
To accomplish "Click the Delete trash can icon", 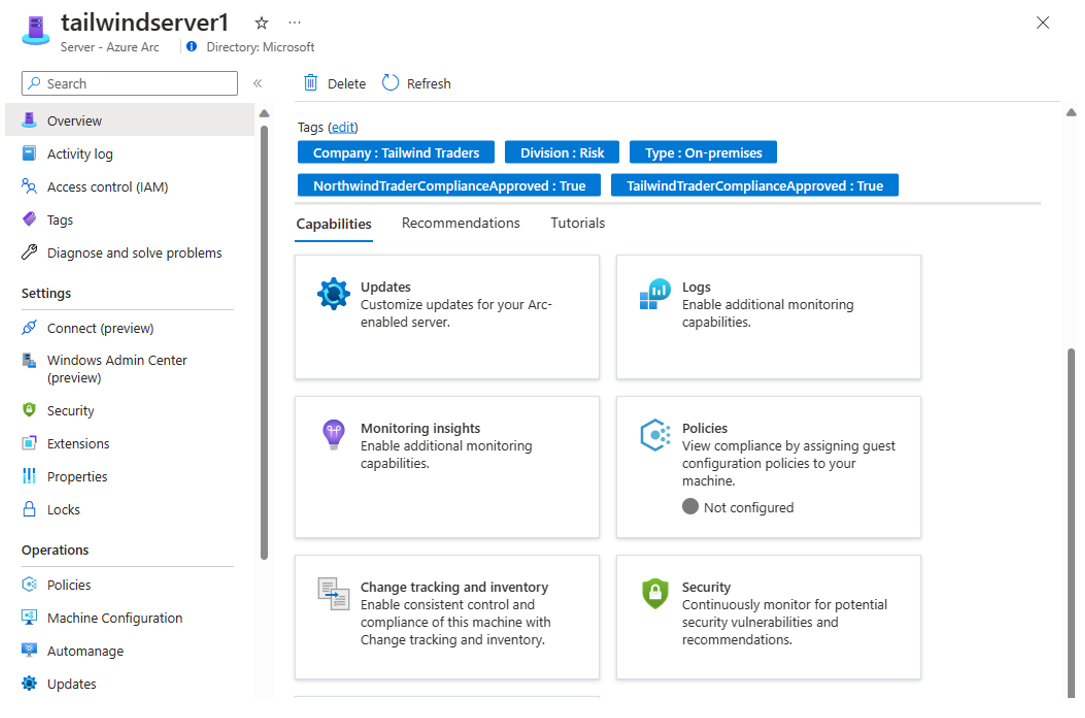I will click(311, 83).
